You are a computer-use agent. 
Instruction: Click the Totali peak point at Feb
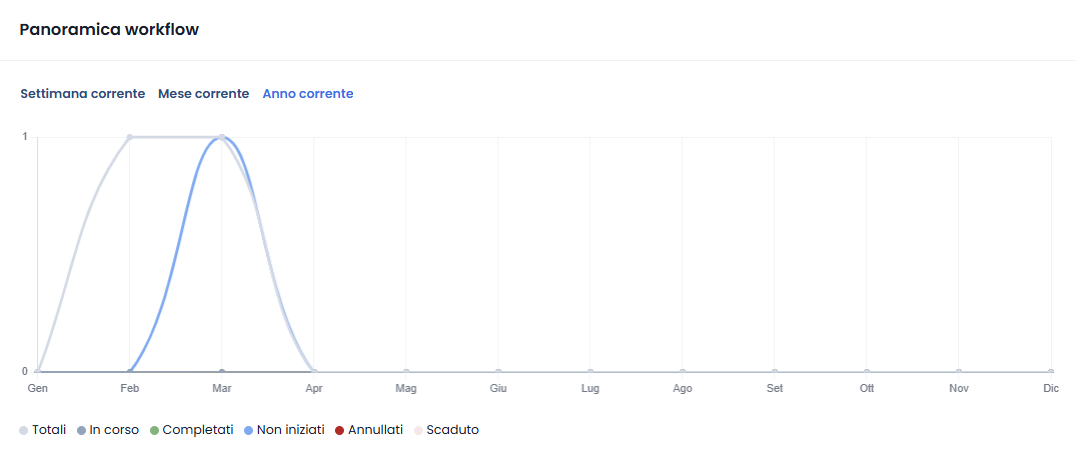point(129,137)
